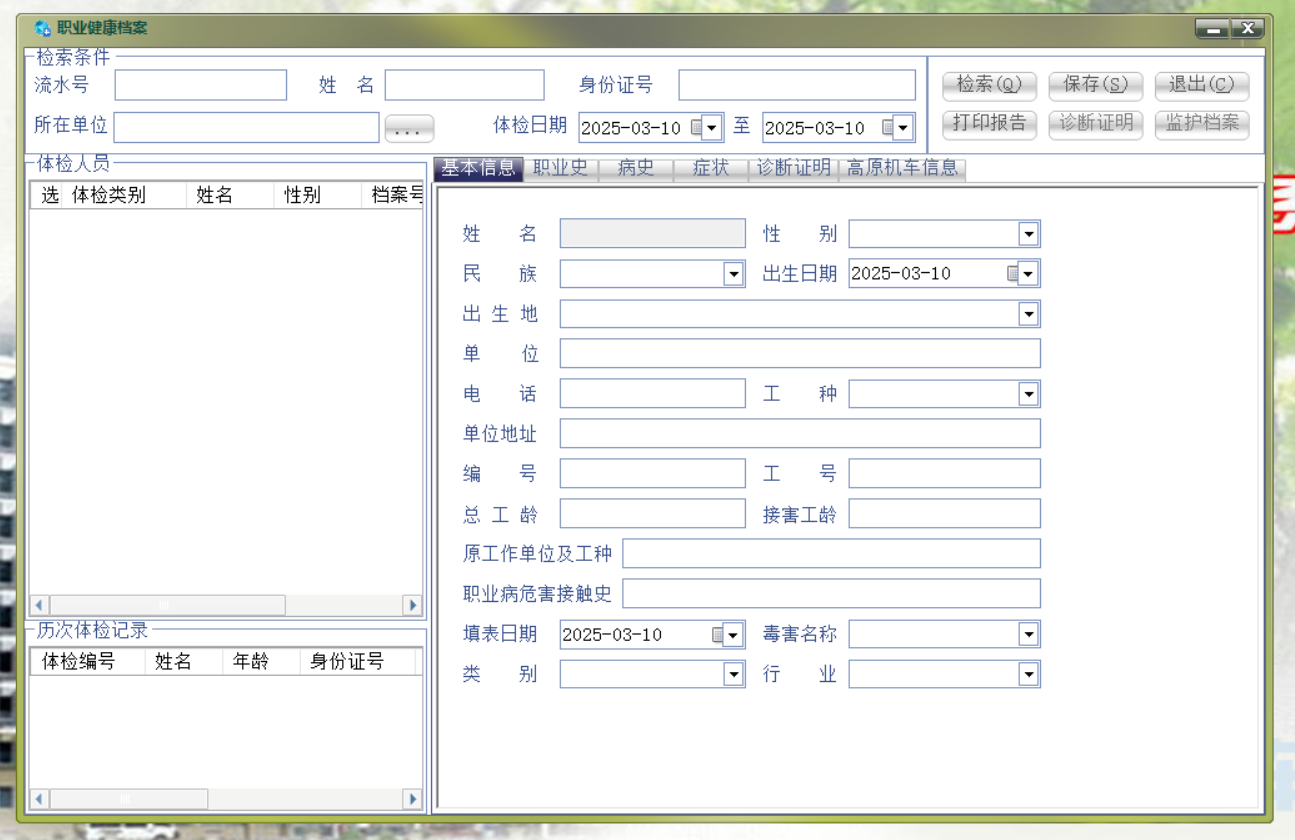
Task: Go to the 病史 tab
Action: click(636, 168)
